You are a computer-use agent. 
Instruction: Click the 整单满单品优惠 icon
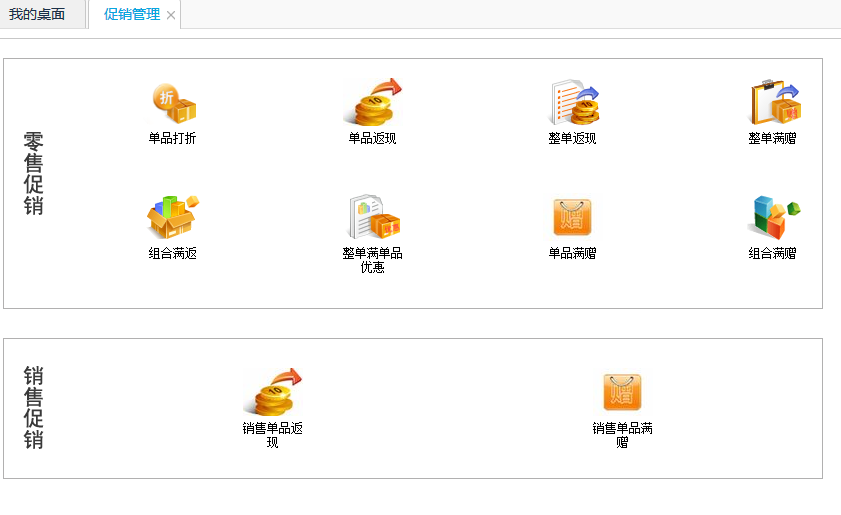coord(373,217)
